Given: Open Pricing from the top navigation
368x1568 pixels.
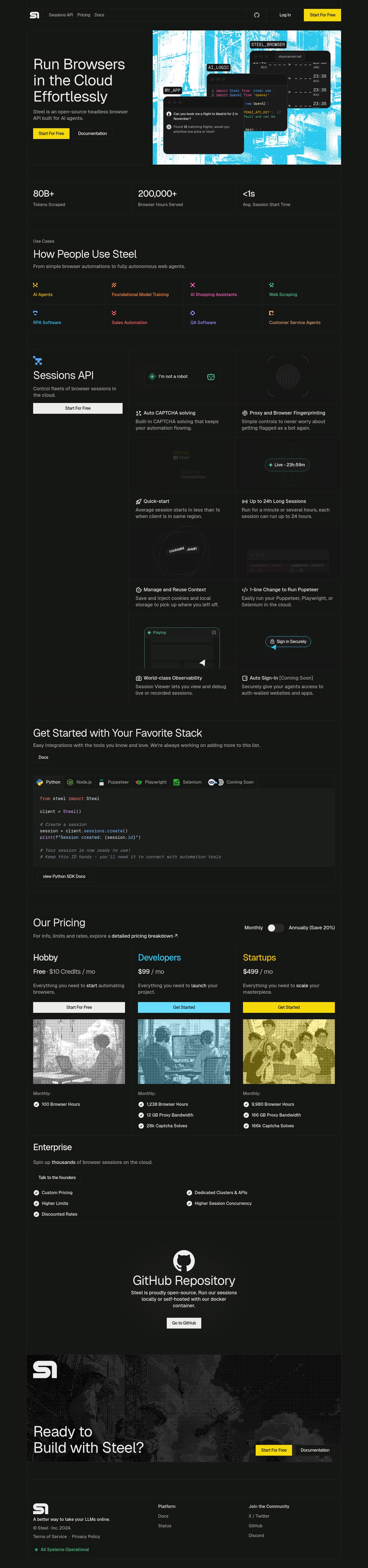Looking at the screenshot, I should click(x=83, y=15).
